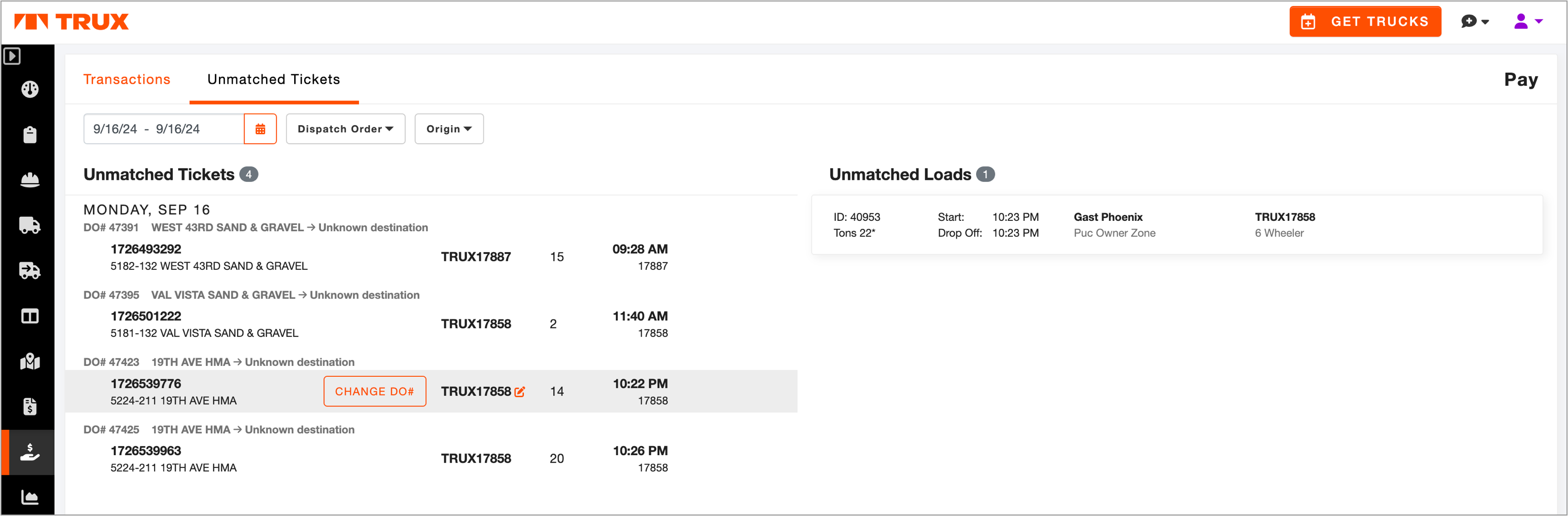This screenshot has height=516, width=1568.
Task: Select the Unmatched Tickets tab
Action: click(x=273, y=80)
